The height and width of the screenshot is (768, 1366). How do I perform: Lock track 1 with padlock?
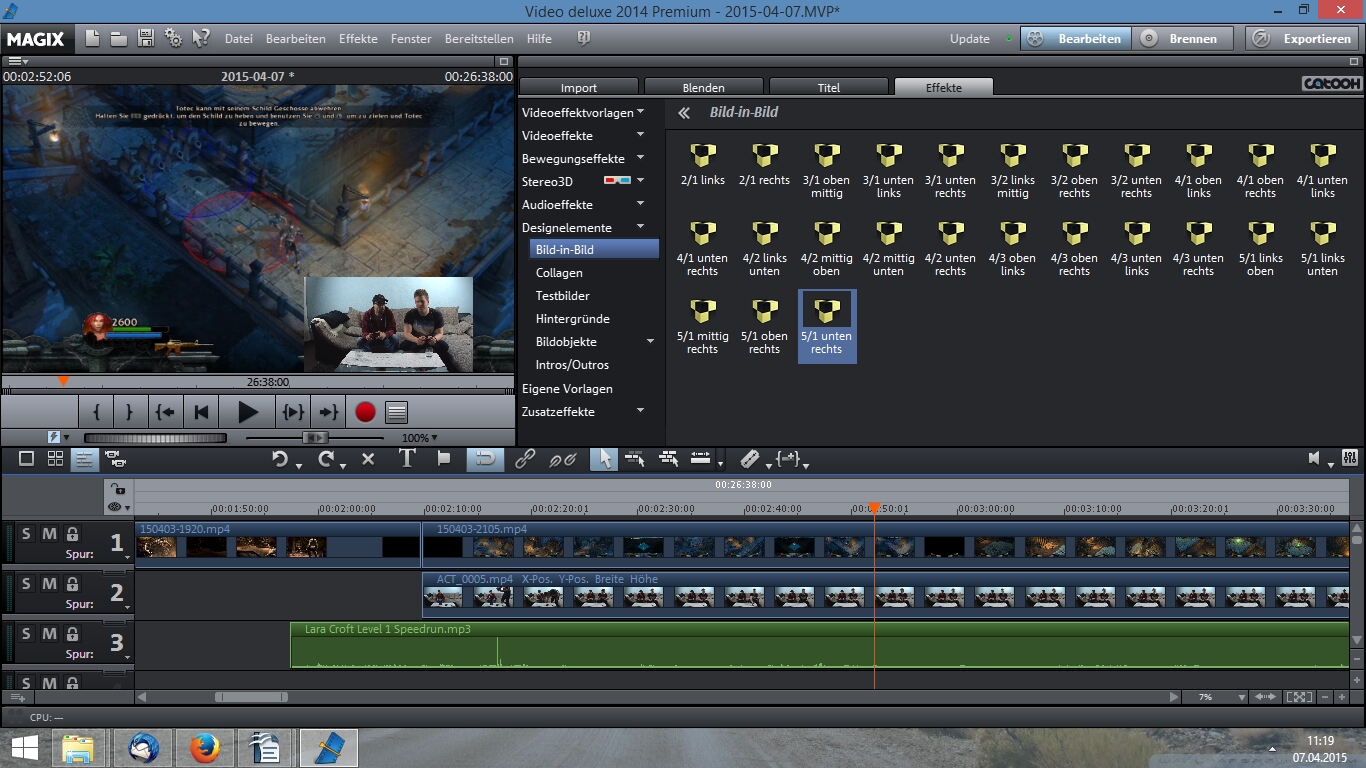[72, 534]
